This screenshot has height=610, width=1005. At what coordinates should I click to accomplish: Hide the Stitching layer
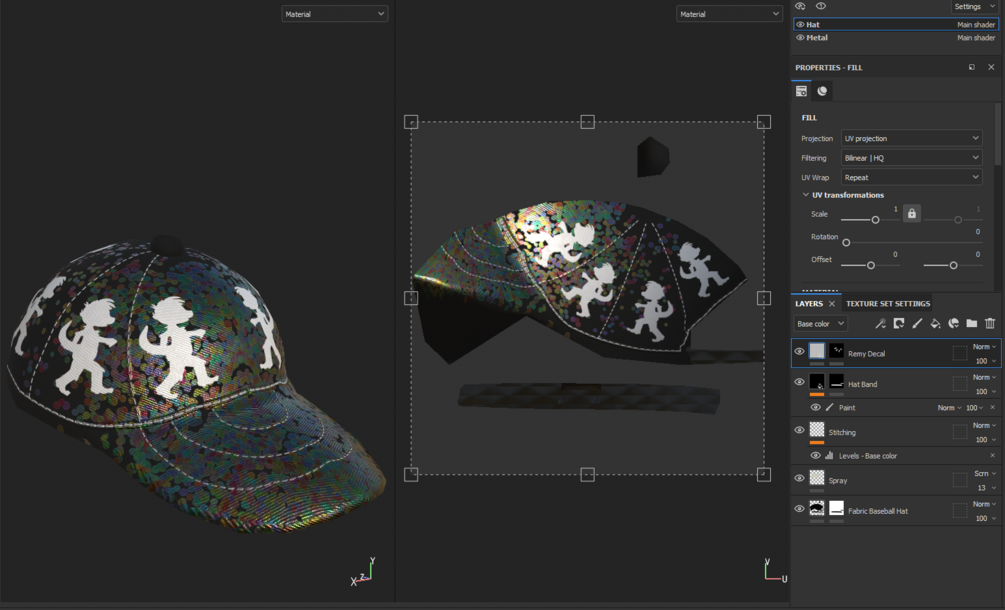(799, 430)
